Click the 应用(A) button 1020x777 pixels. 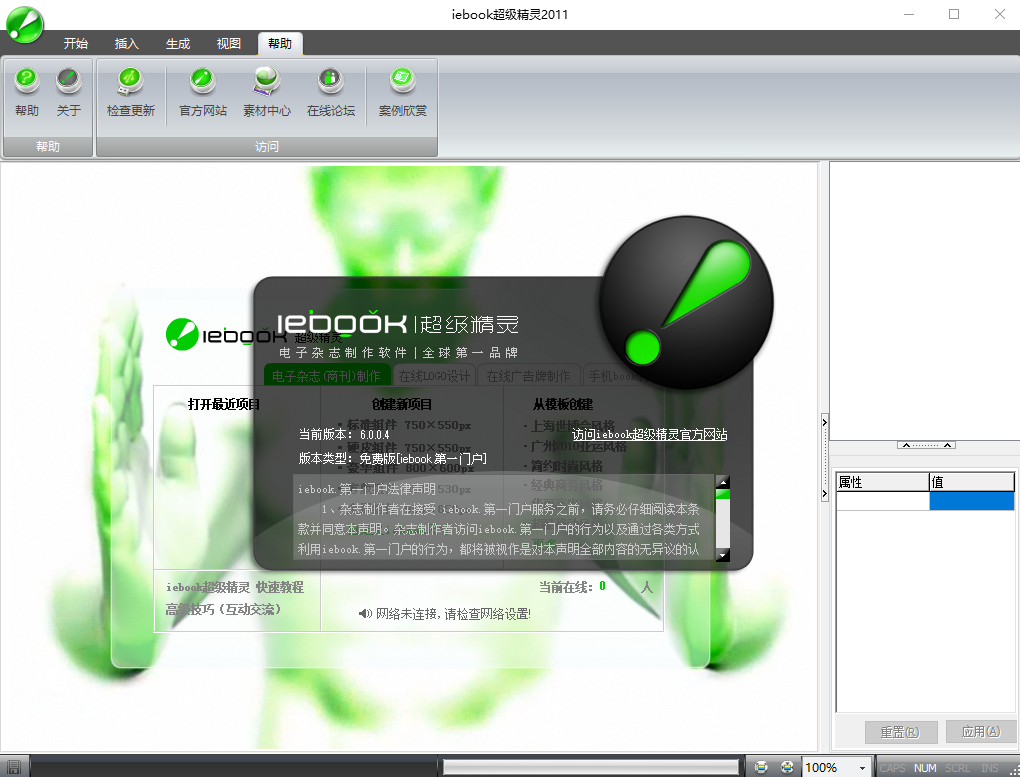[x=981, y=731]
